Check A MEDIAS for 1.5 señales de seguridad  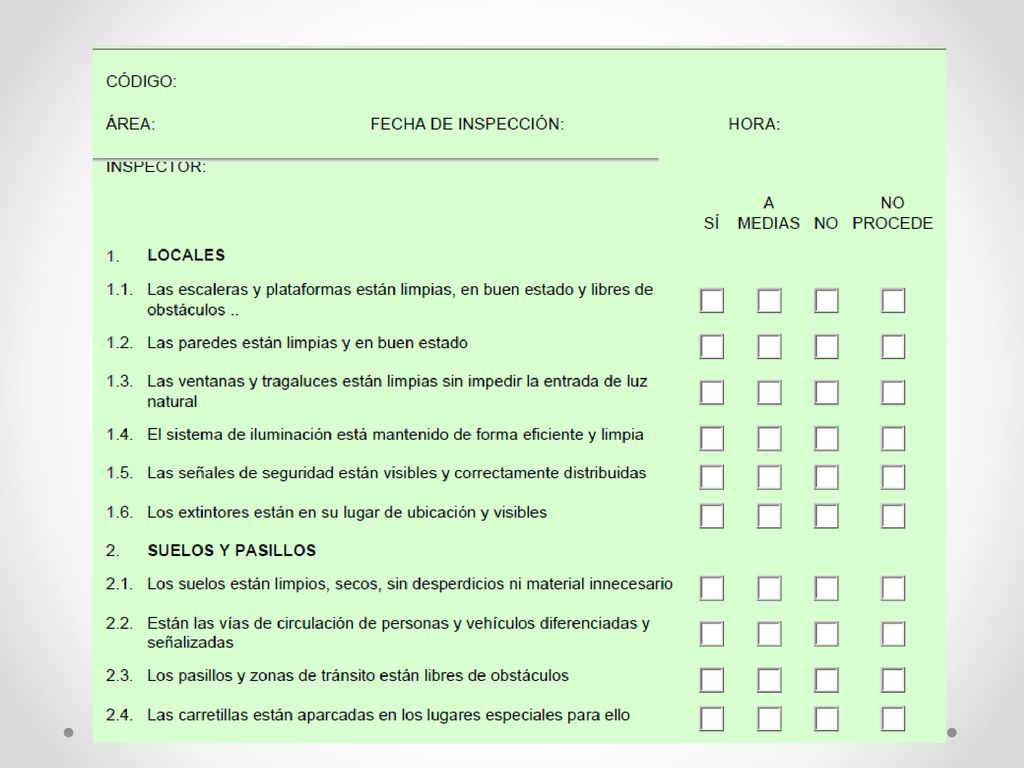point(769,477)
